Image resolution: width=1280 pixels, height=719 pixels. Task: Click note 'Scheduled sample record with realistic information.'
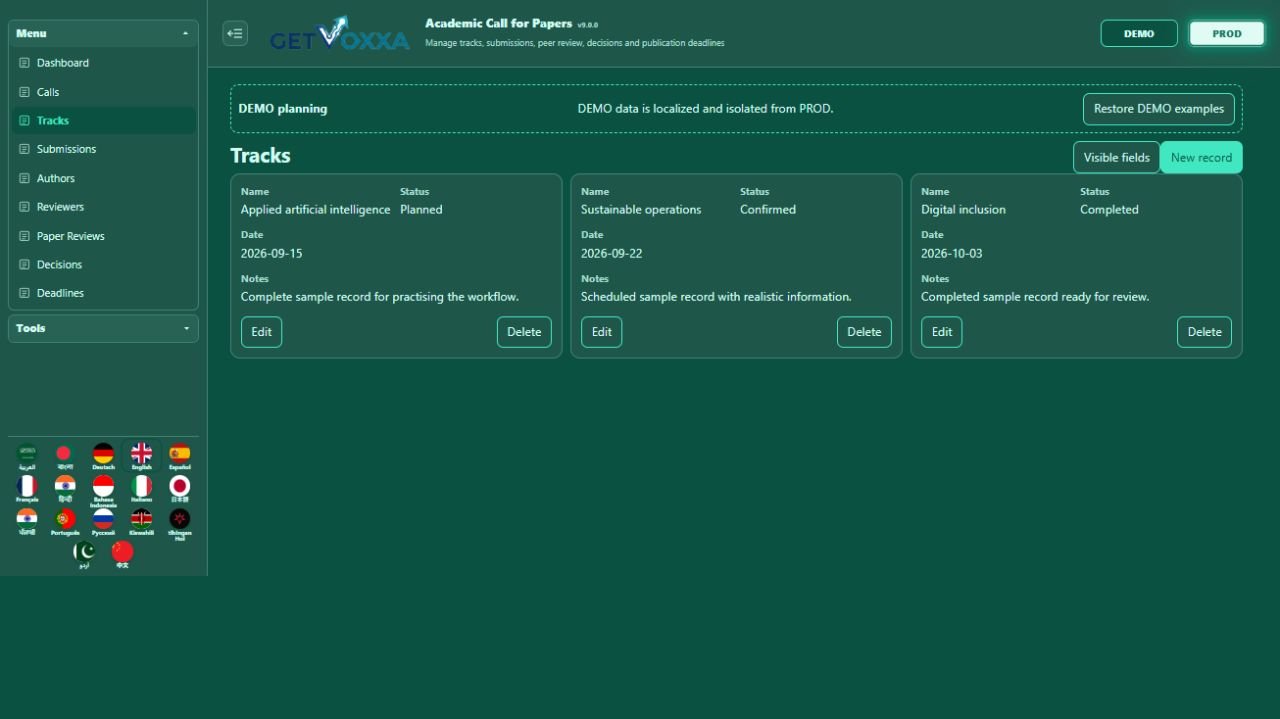click(x=716, y=297)
